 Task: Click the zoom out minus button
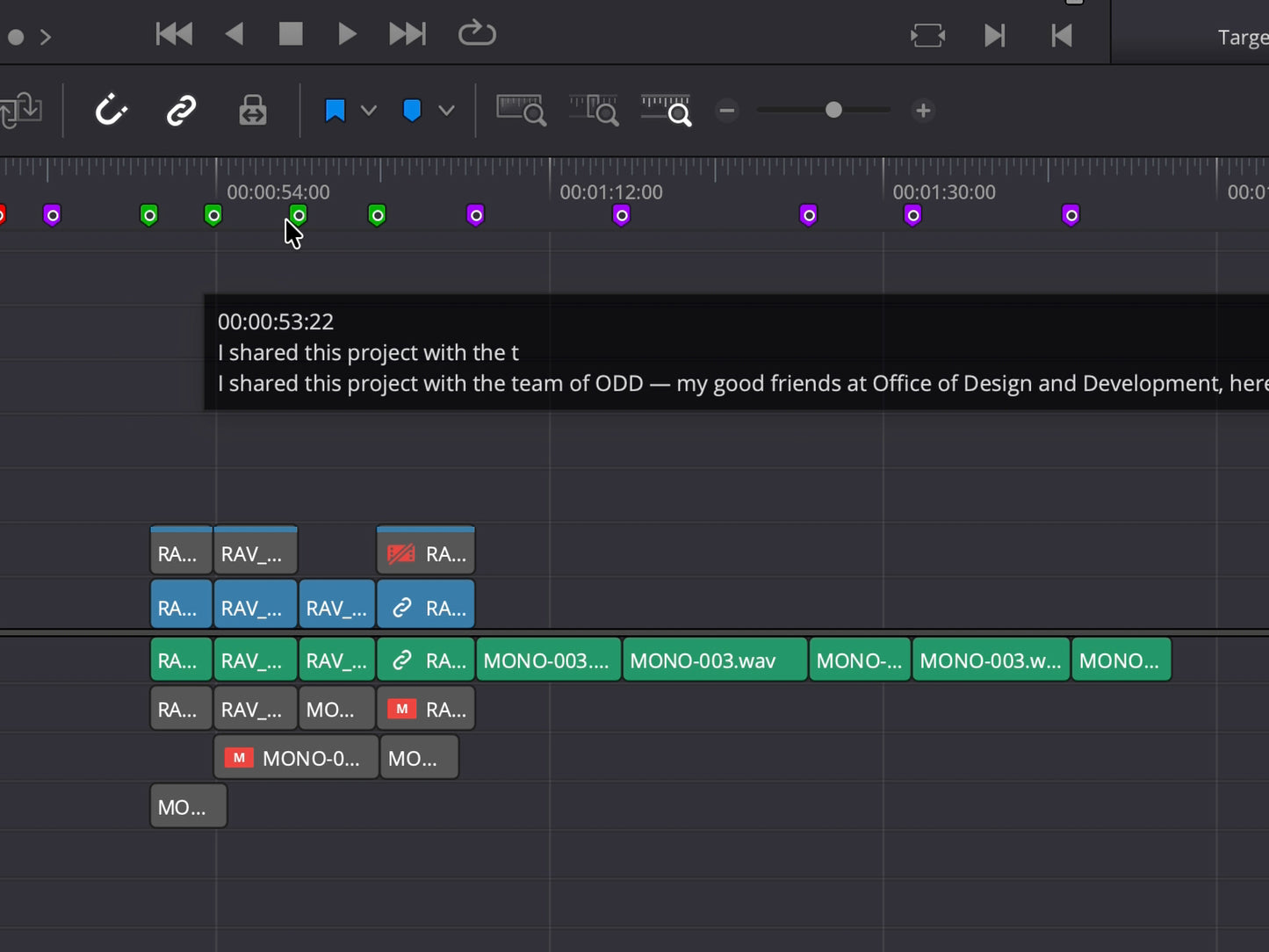[726, 111]
